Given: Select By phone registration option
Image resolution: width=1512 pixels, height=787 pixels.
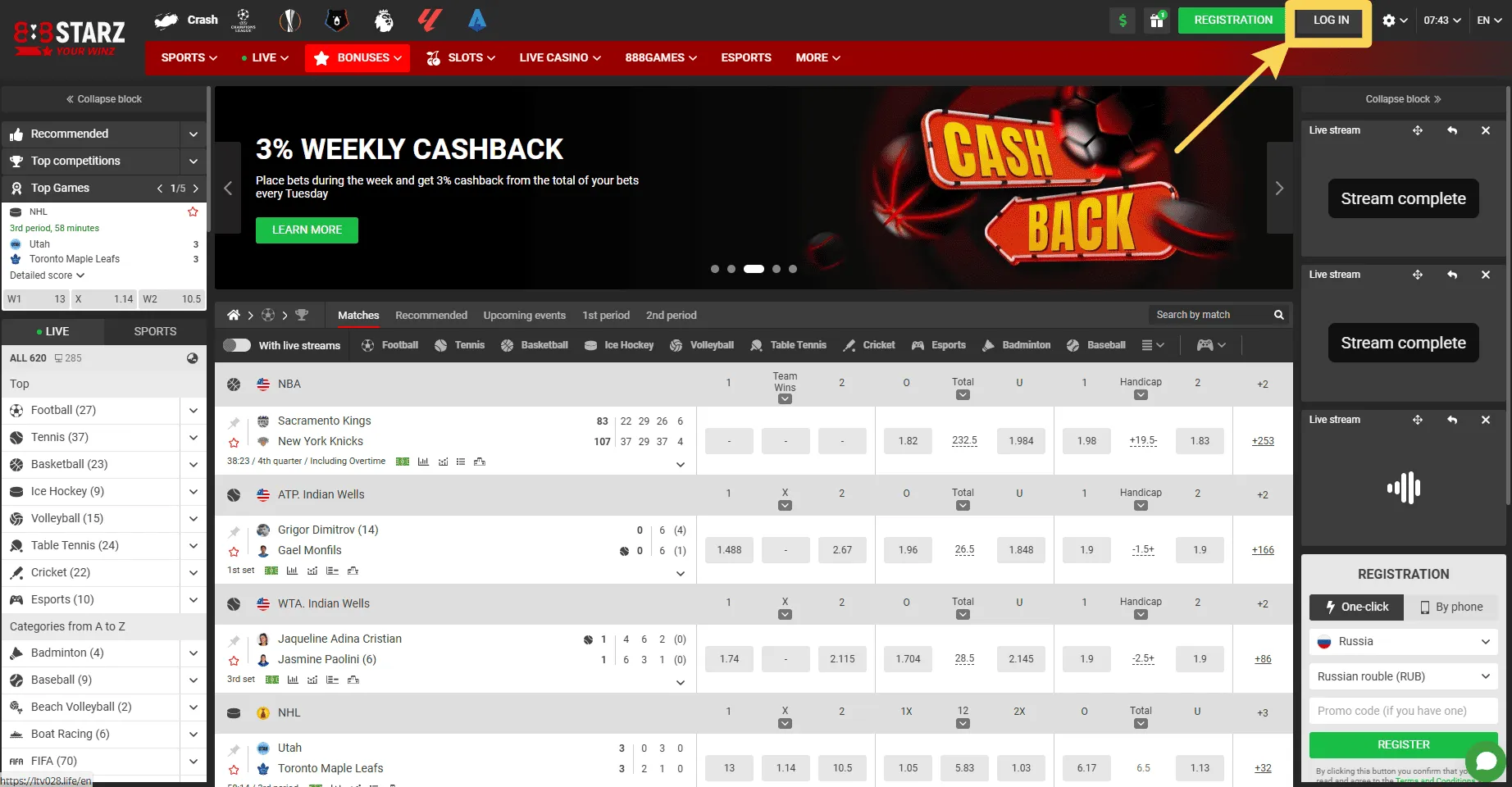Looking at the screenshot, I should (x=1451, y=607).
